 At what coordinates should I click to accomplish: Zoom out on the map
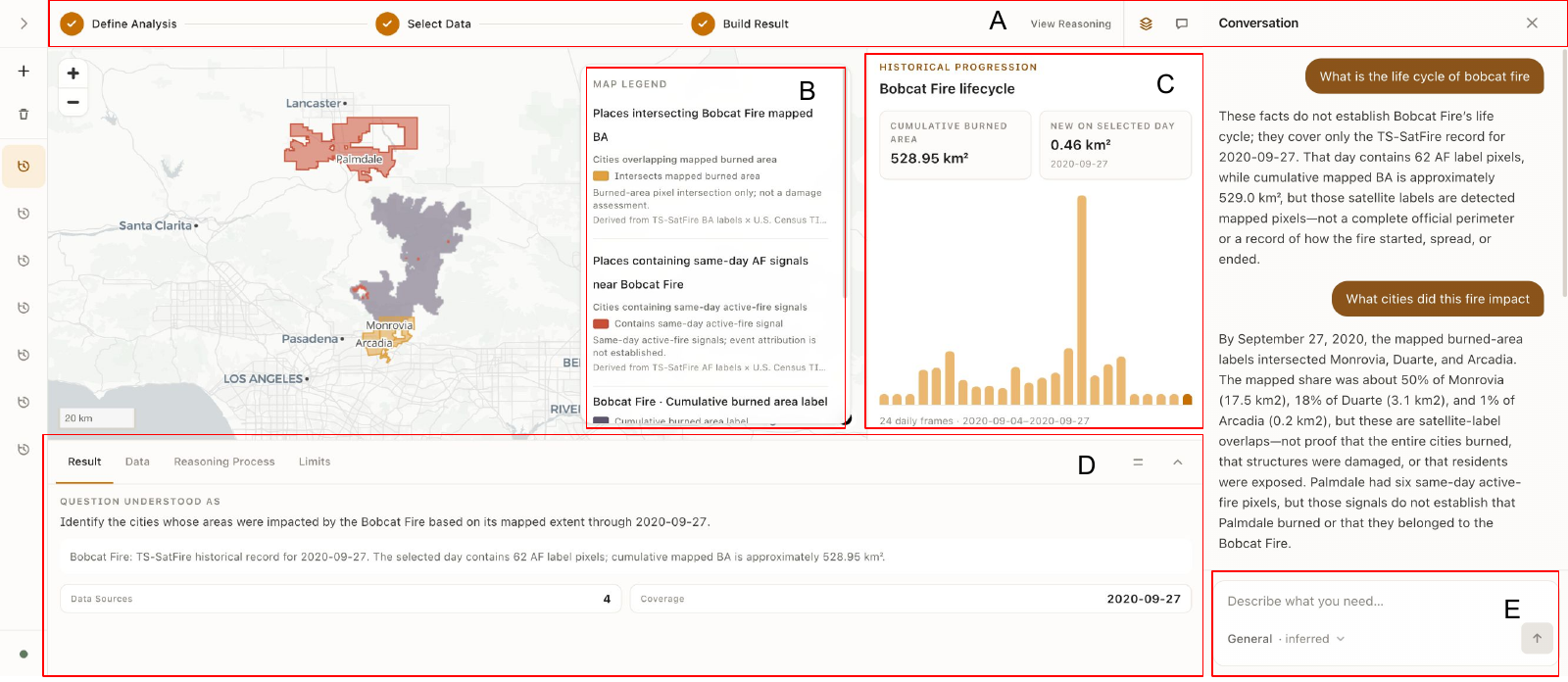[73, 102]
